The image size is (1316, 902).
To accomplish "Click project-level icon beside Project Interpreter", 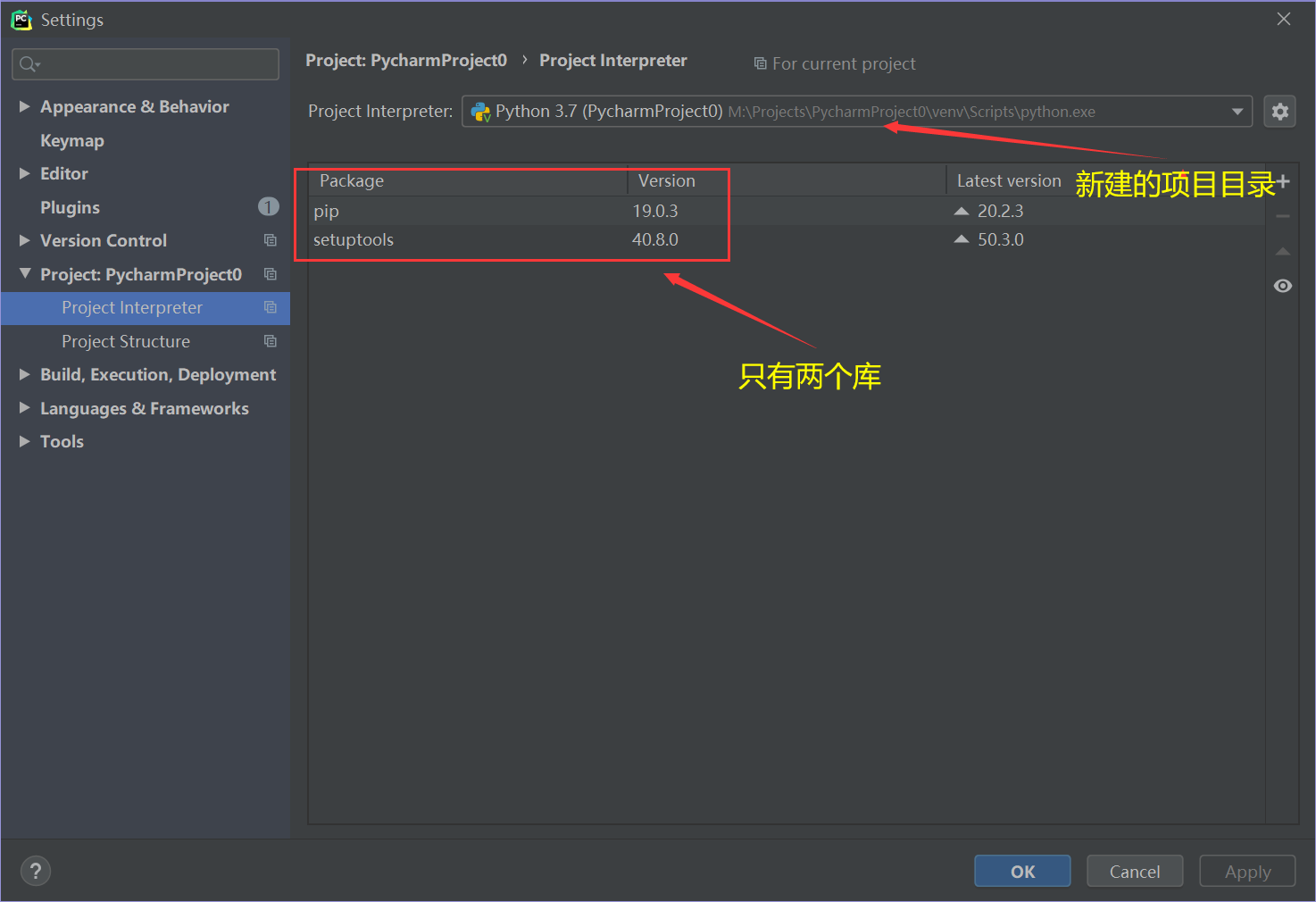I will click(x=271, y=307).
